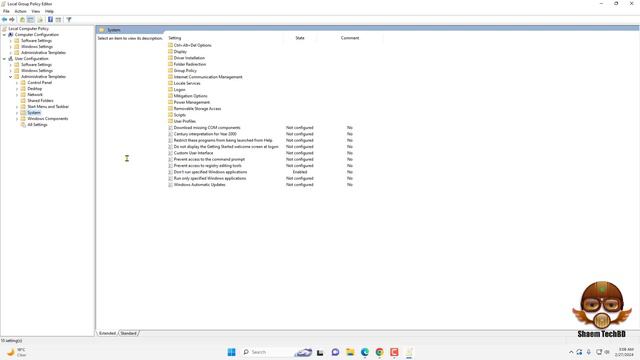Click the Help toolbar icon
640x360 pixels.
[50, 20]
